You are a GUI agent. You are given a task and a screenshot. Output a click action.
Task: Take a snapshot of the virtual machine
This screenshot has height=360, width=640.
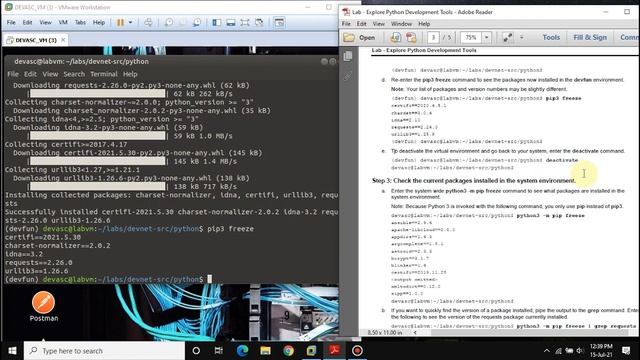coord(168,23)
